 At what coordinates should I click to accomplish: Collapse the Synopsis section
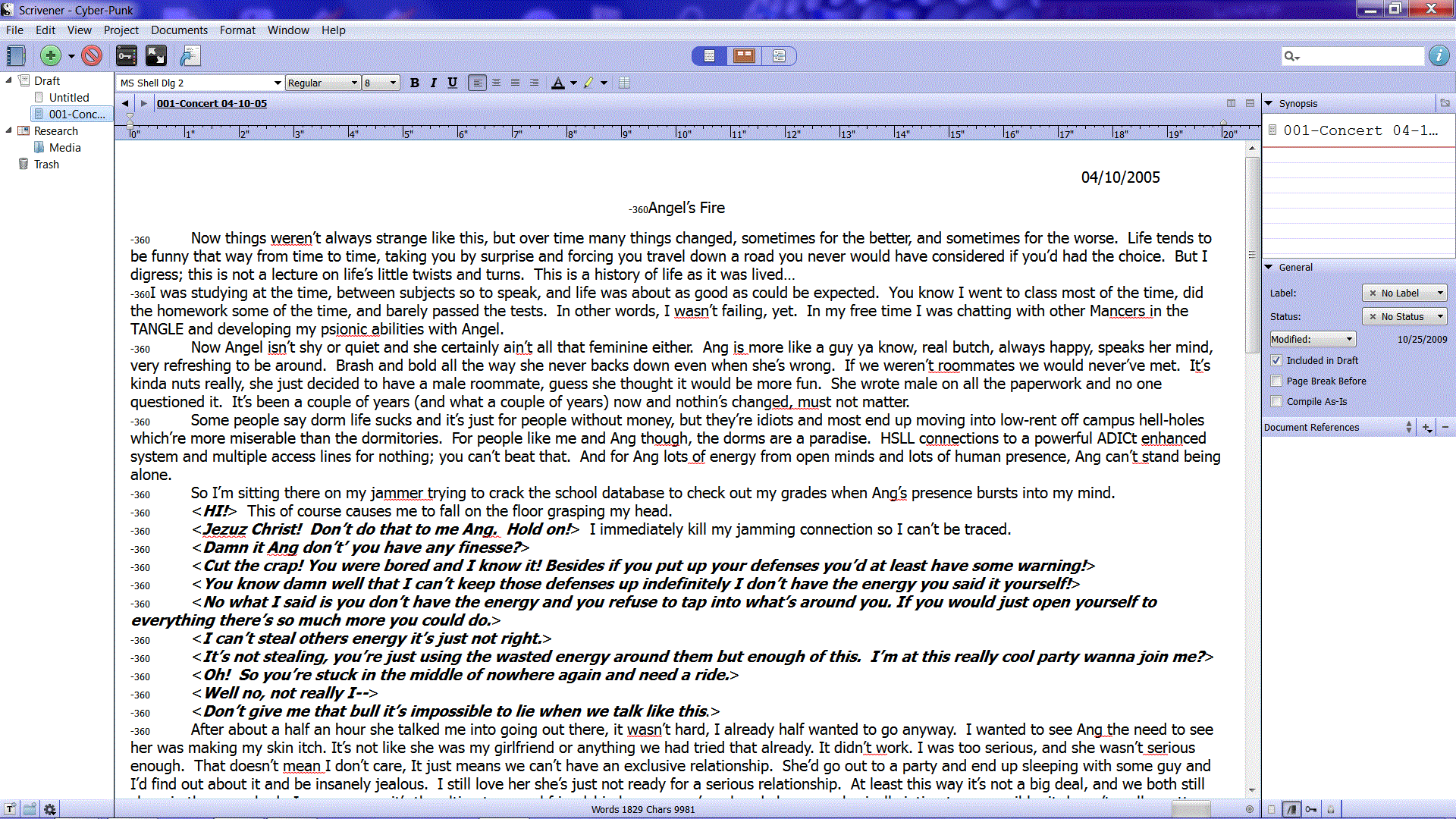[x=1269, y=103]
